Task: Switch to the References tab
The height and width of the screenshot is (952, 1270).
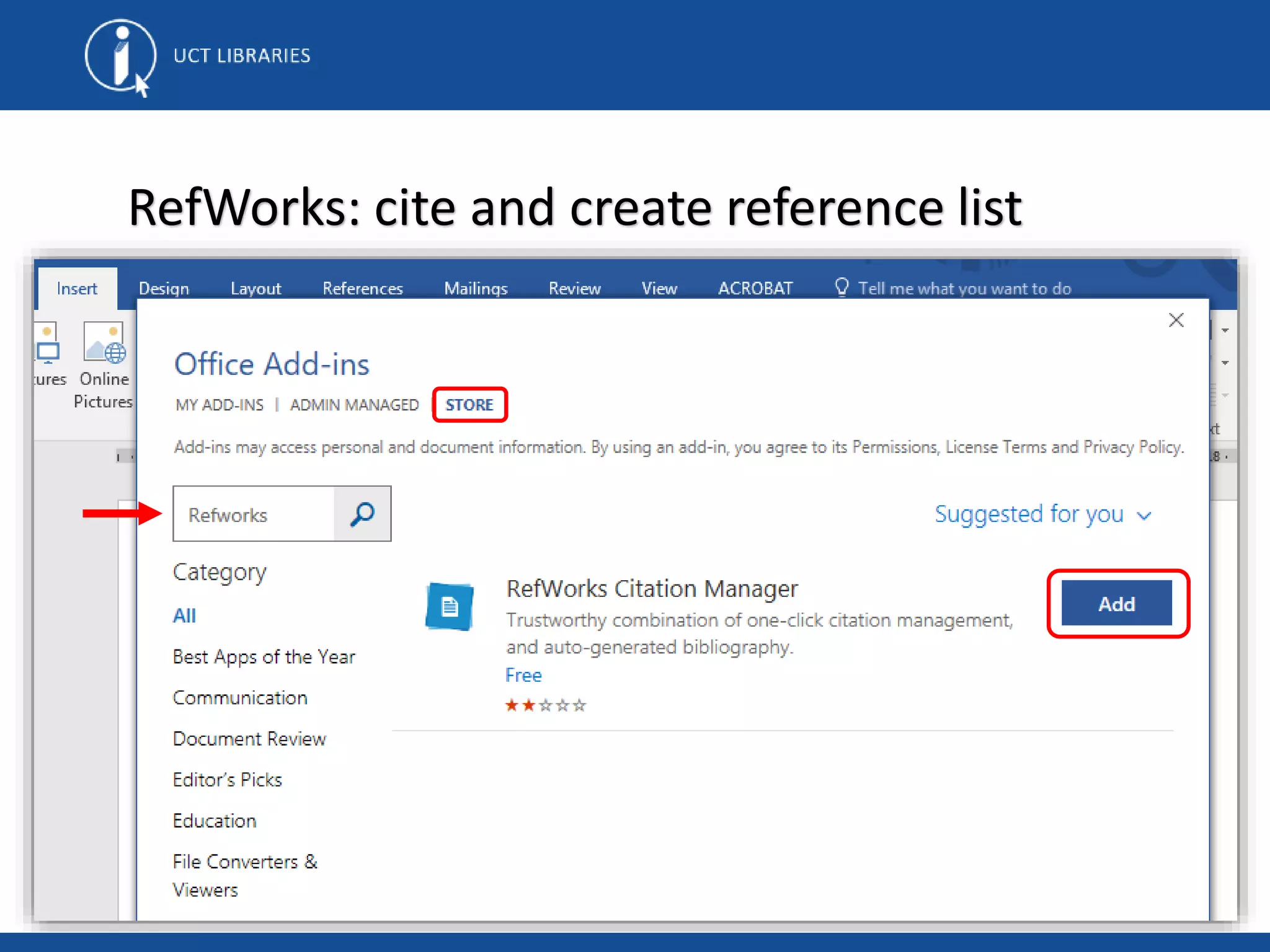Action: [x=362, y=288]
